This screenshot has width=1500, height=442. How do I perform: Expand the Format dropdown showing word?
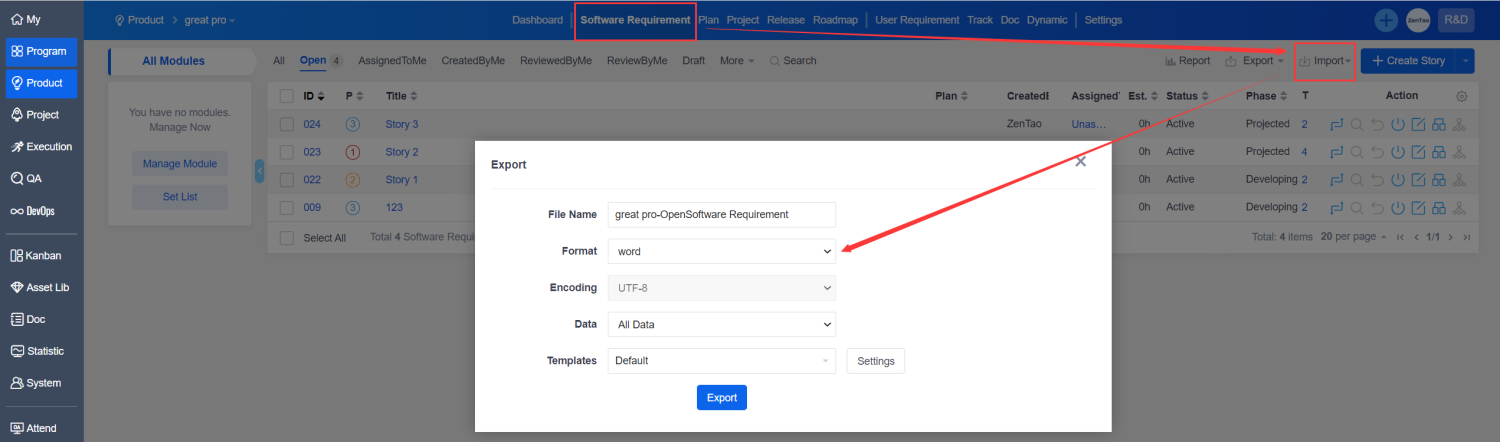[721, 252]
